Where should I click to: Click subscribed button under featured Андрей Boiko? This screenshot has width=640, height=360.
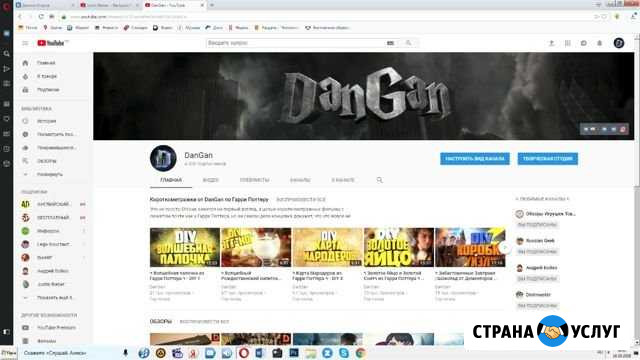tap(537, 279)
